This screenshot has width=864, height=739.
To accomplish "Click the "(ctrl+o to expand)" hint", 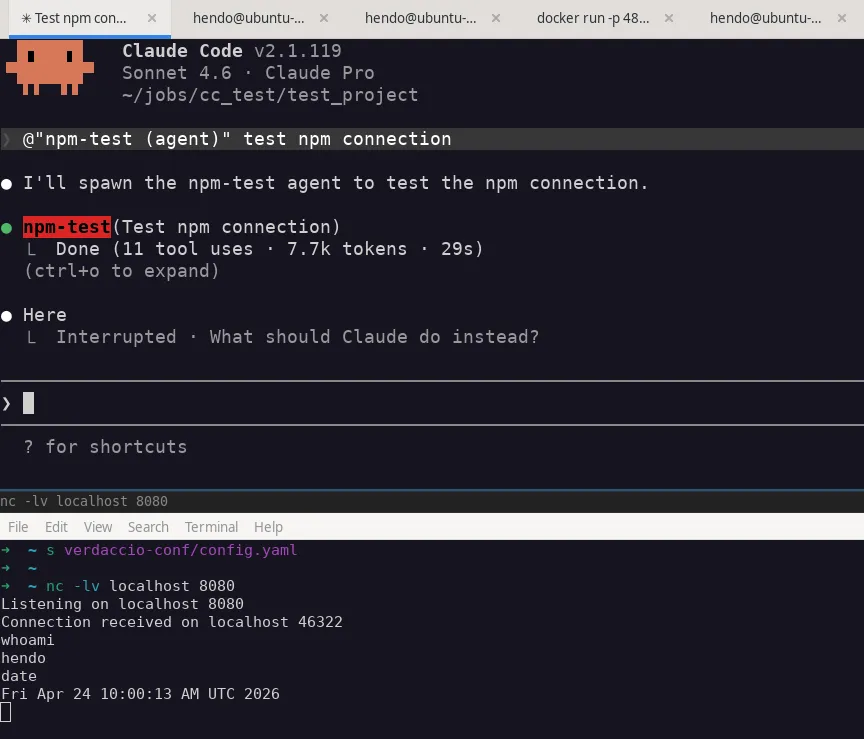I will (121, 271).
